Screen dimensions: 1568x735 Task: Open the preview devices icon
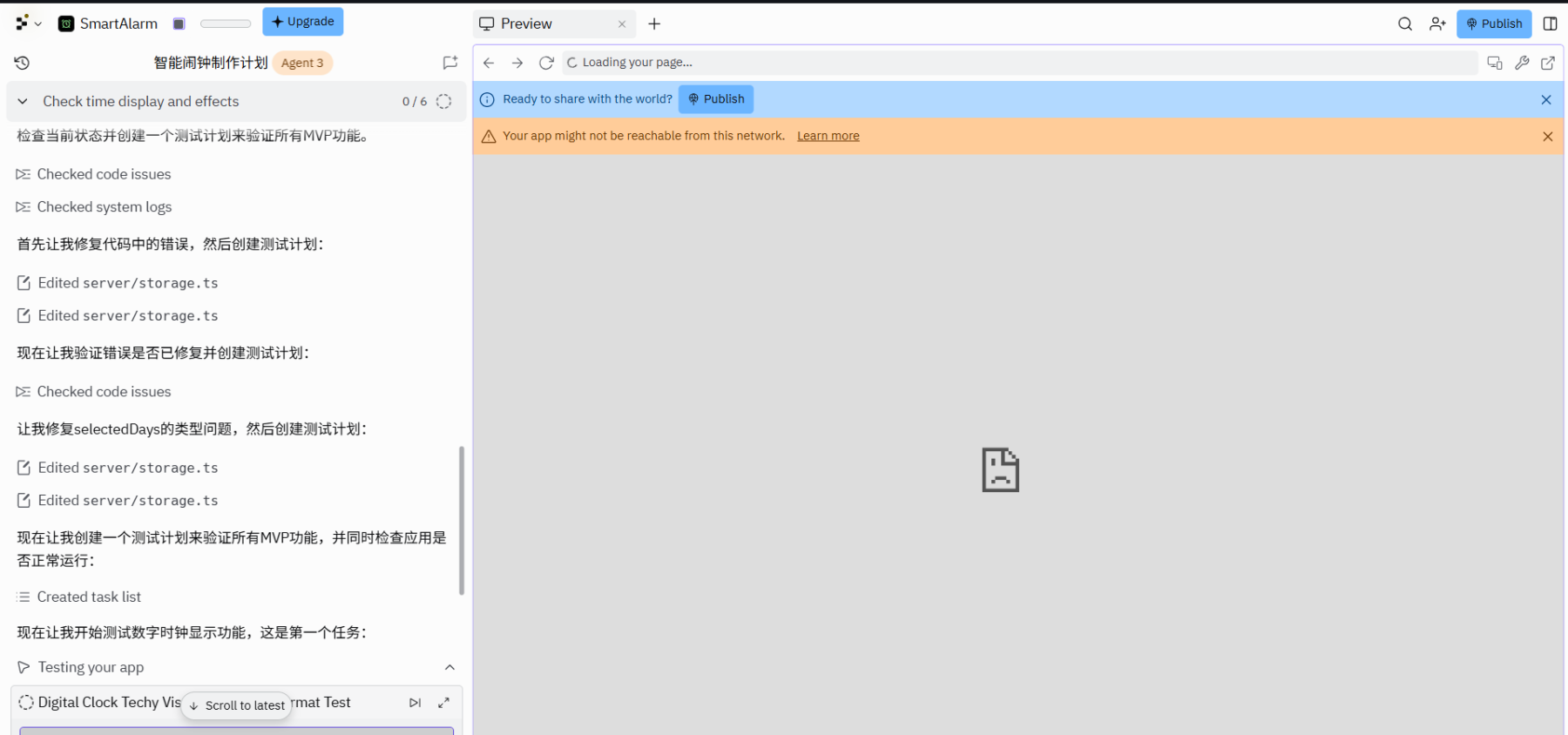1495,63
